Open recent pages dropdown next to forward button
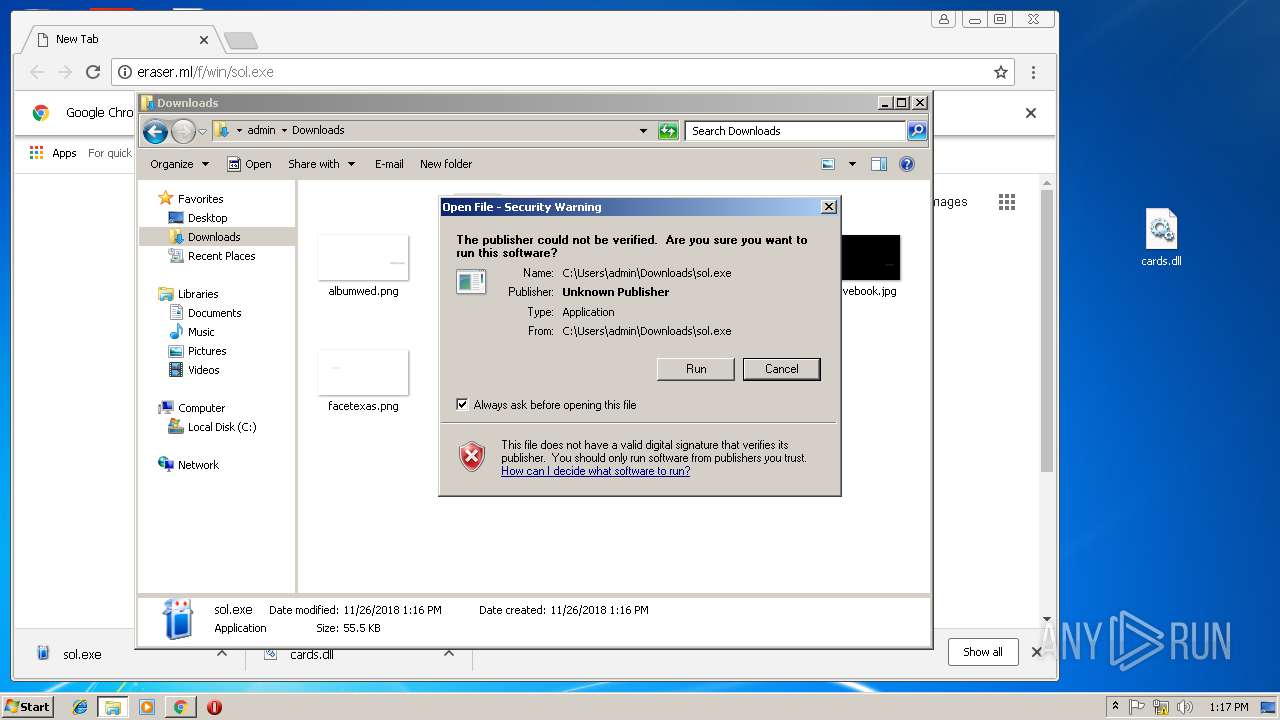This screenshot has height=720, width=1280. (202, 131)
